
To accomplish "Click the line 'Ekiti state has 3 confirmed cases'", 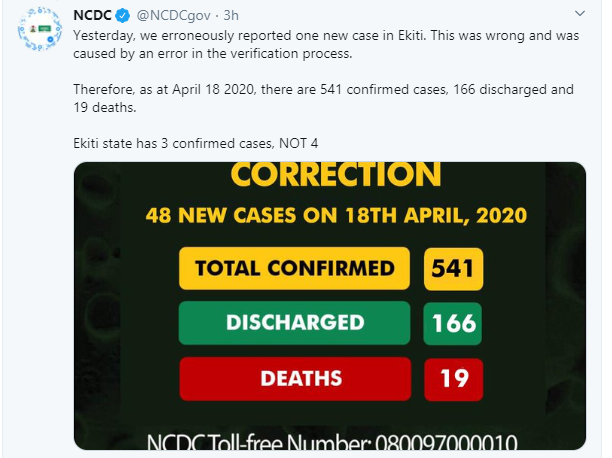I will (196, 144).
